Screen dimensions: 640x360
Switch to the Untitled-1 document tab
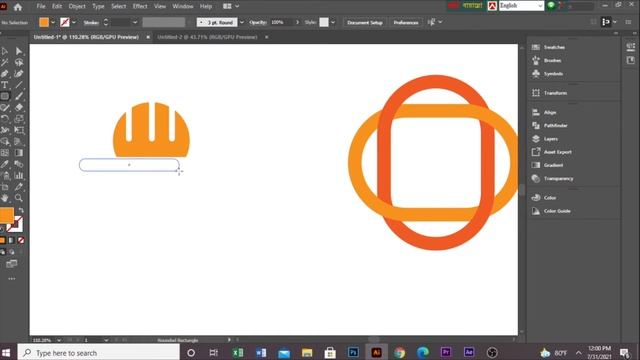[86, 37]
